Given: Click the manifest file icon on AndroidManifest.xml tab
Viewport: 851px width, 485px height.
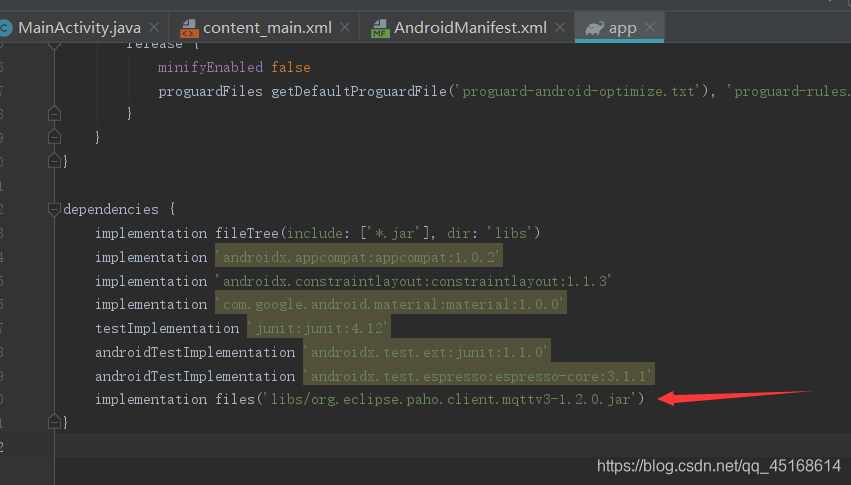Looking at the screenshot, I should tap(380, 28).
